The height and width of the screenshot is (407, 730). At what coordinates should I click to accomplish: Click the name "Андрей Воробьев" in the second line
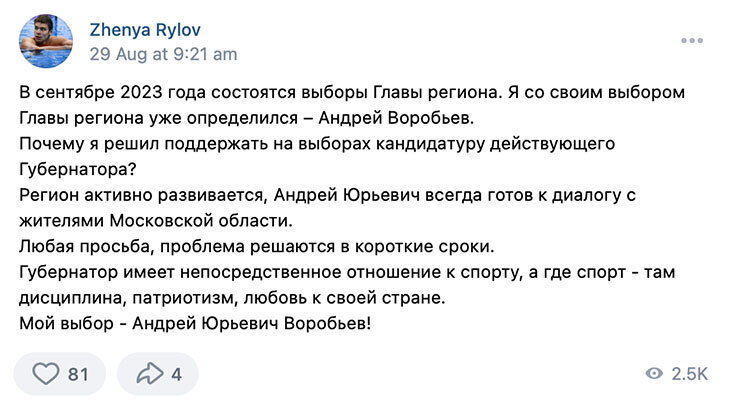click(396, 118)
